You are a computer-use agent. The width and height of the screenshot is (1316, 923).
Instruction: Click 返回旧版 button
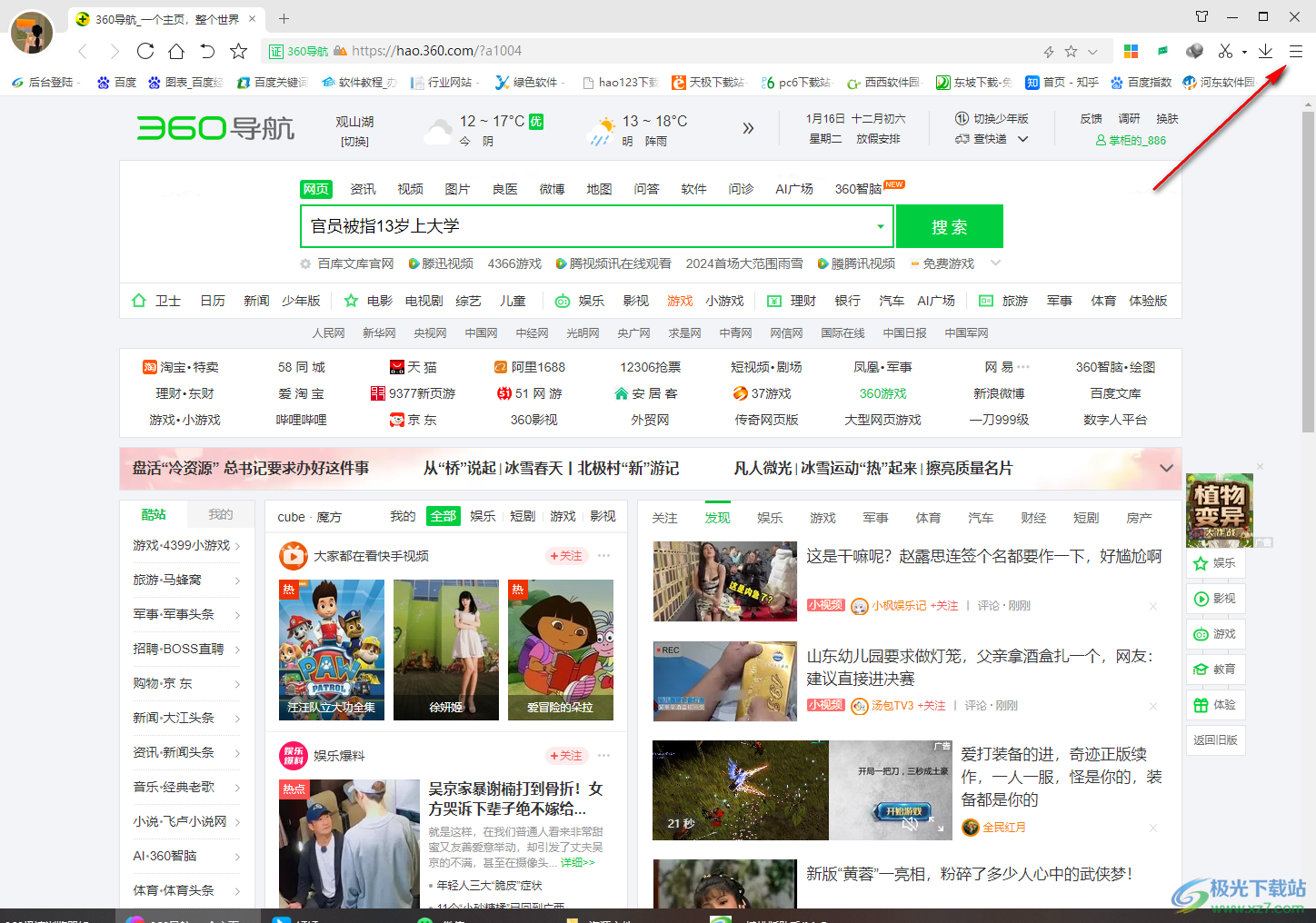1215,740
